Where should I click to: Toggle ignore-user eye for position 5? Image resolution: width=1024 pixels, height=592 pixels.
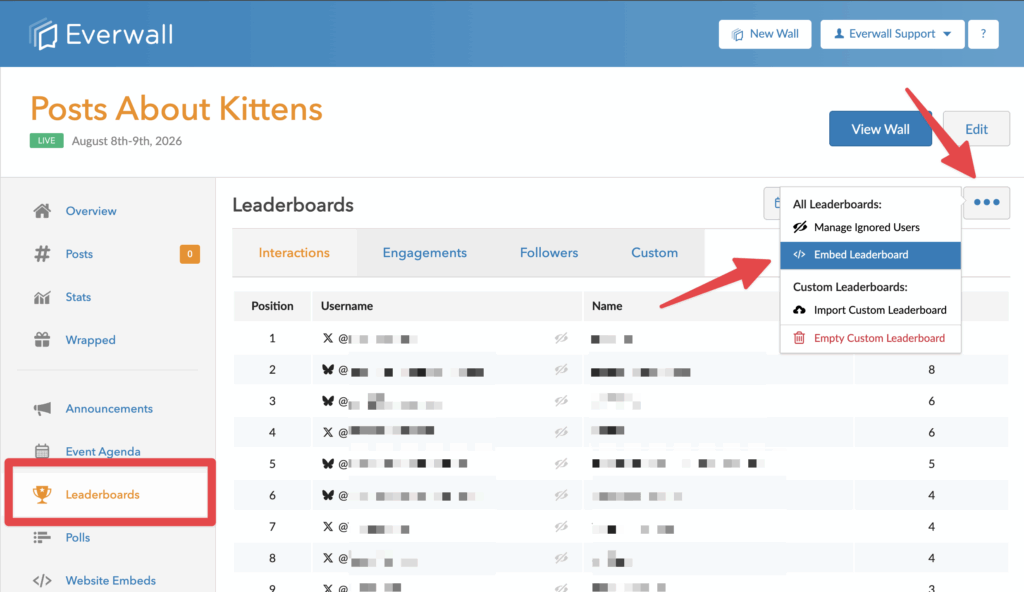coord(561,464)
